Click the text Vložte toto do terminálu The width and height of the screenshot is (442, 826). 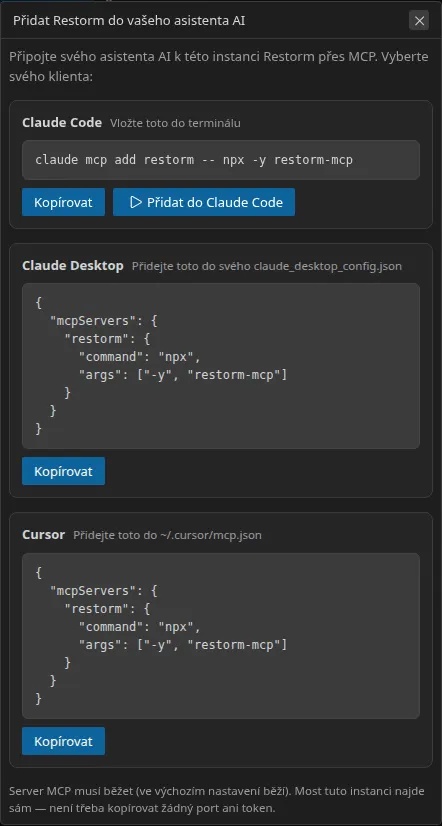coord(175,123)
